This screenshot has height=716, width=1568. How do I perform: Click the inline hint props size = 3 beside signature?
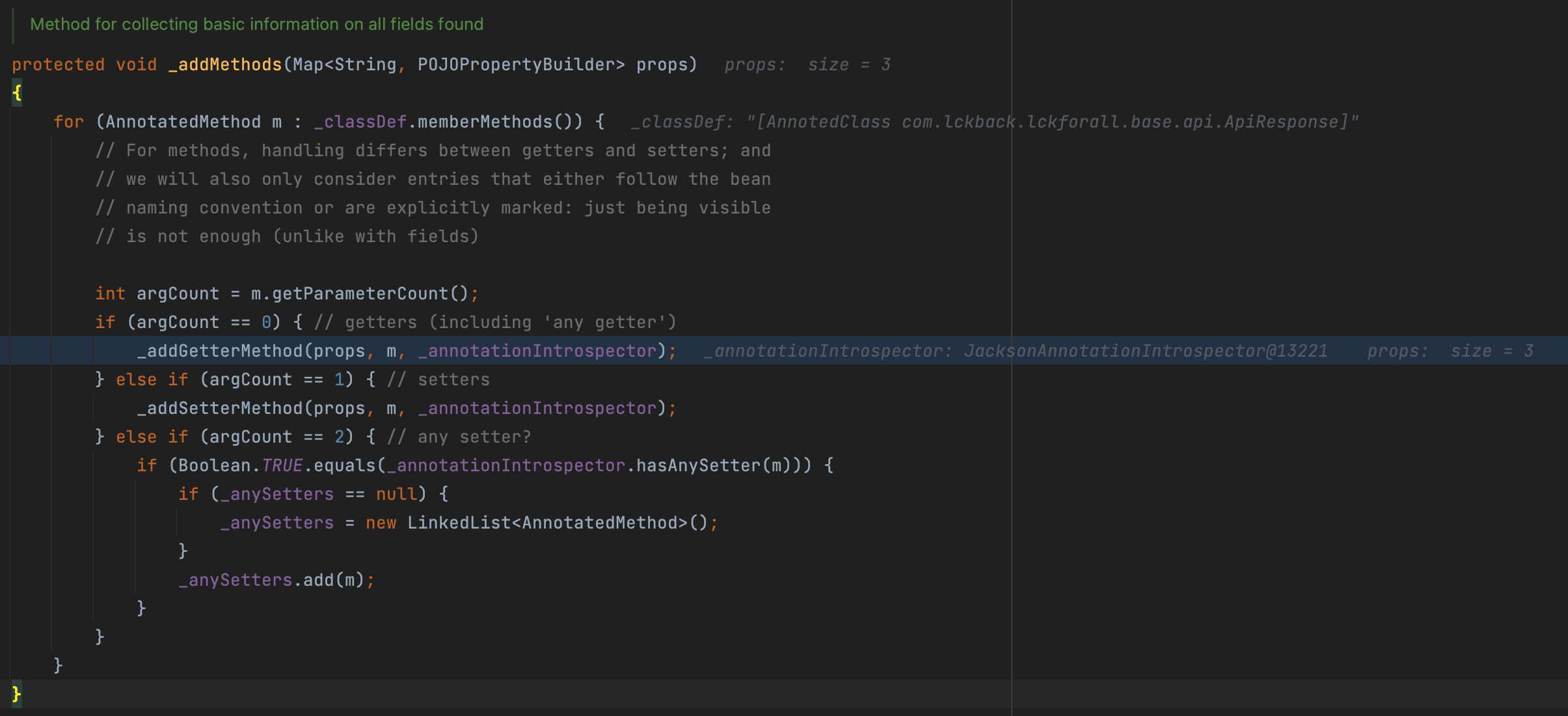[807, 65]
